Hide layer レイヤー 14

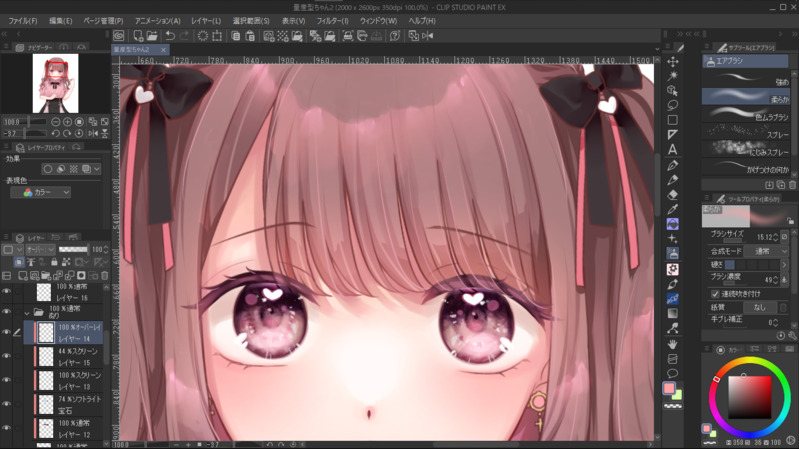[6, 332]
